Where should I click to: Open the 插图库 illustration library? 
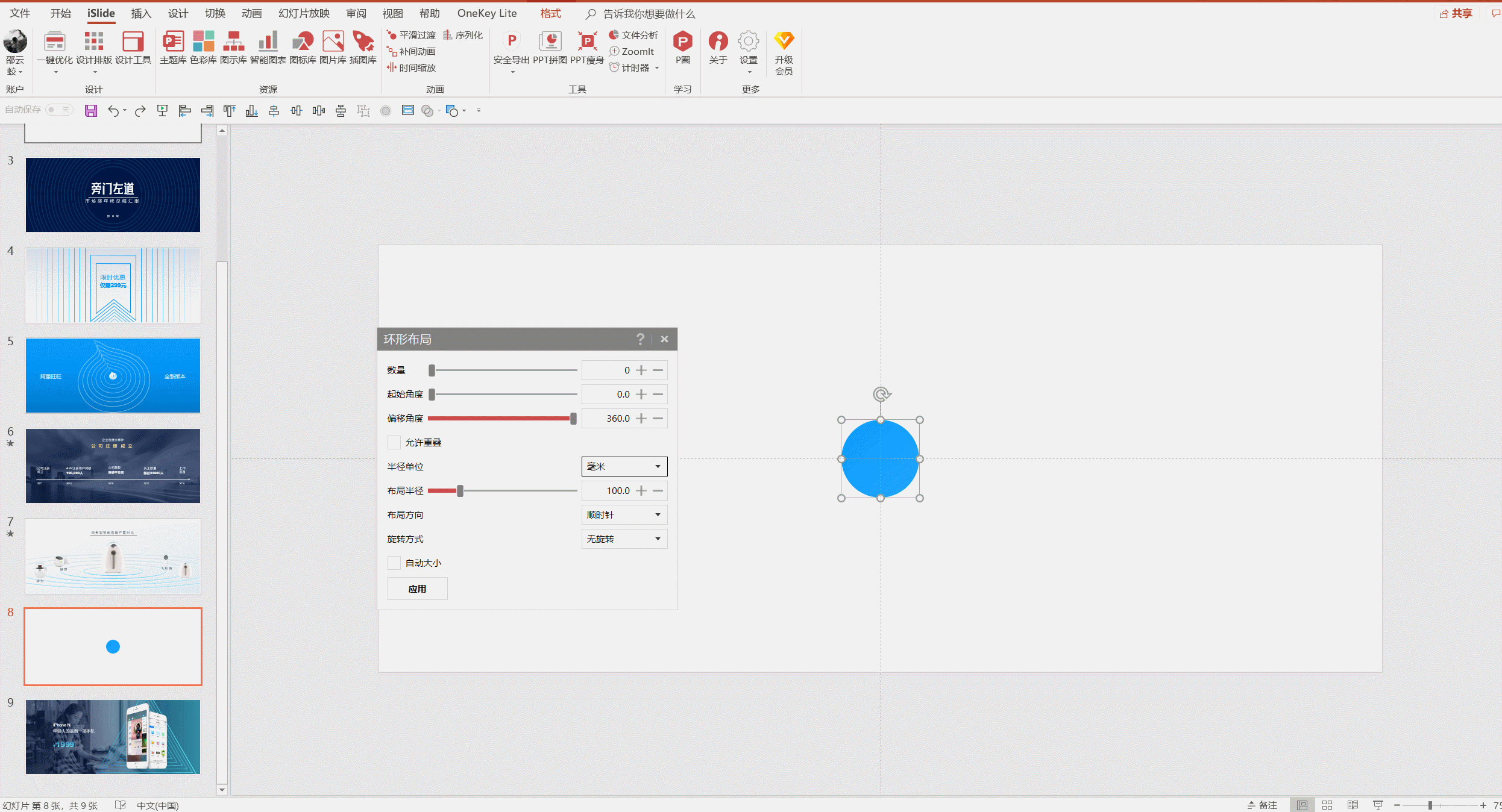[x=363, y=48]
